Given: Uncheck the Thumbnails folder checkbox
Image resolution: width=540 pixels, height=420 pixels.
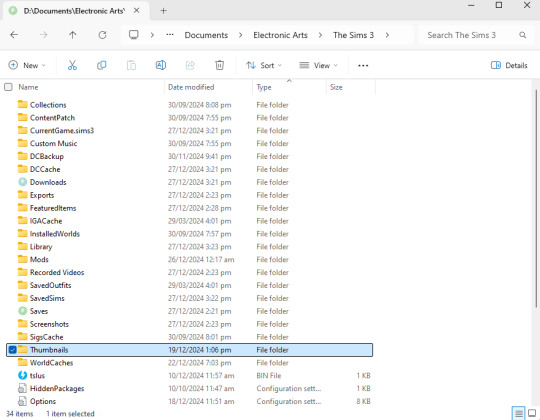Looking at the screenshot, I should point(12,350).
